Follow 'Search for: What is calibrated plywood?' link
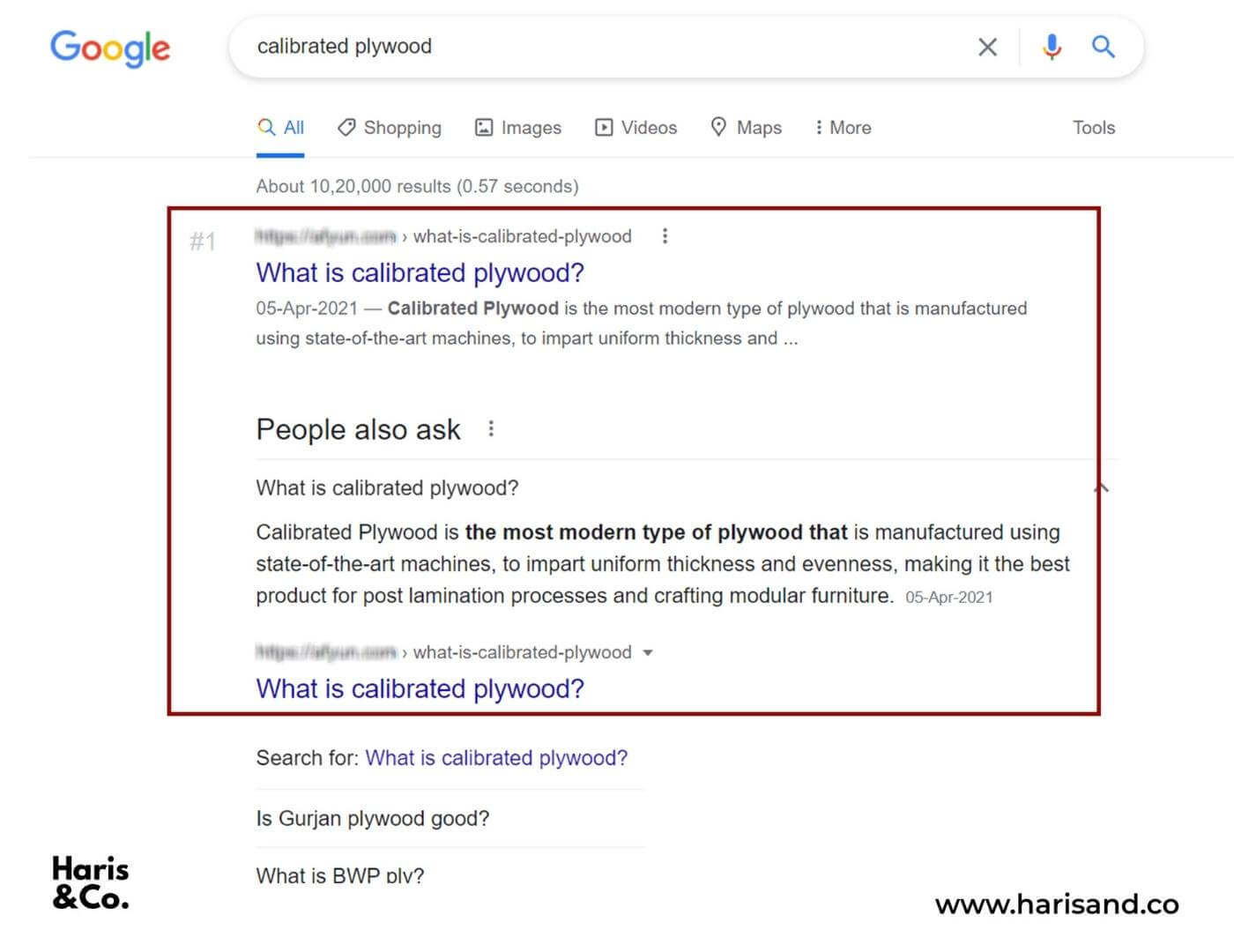 click(x=496, y=758)
